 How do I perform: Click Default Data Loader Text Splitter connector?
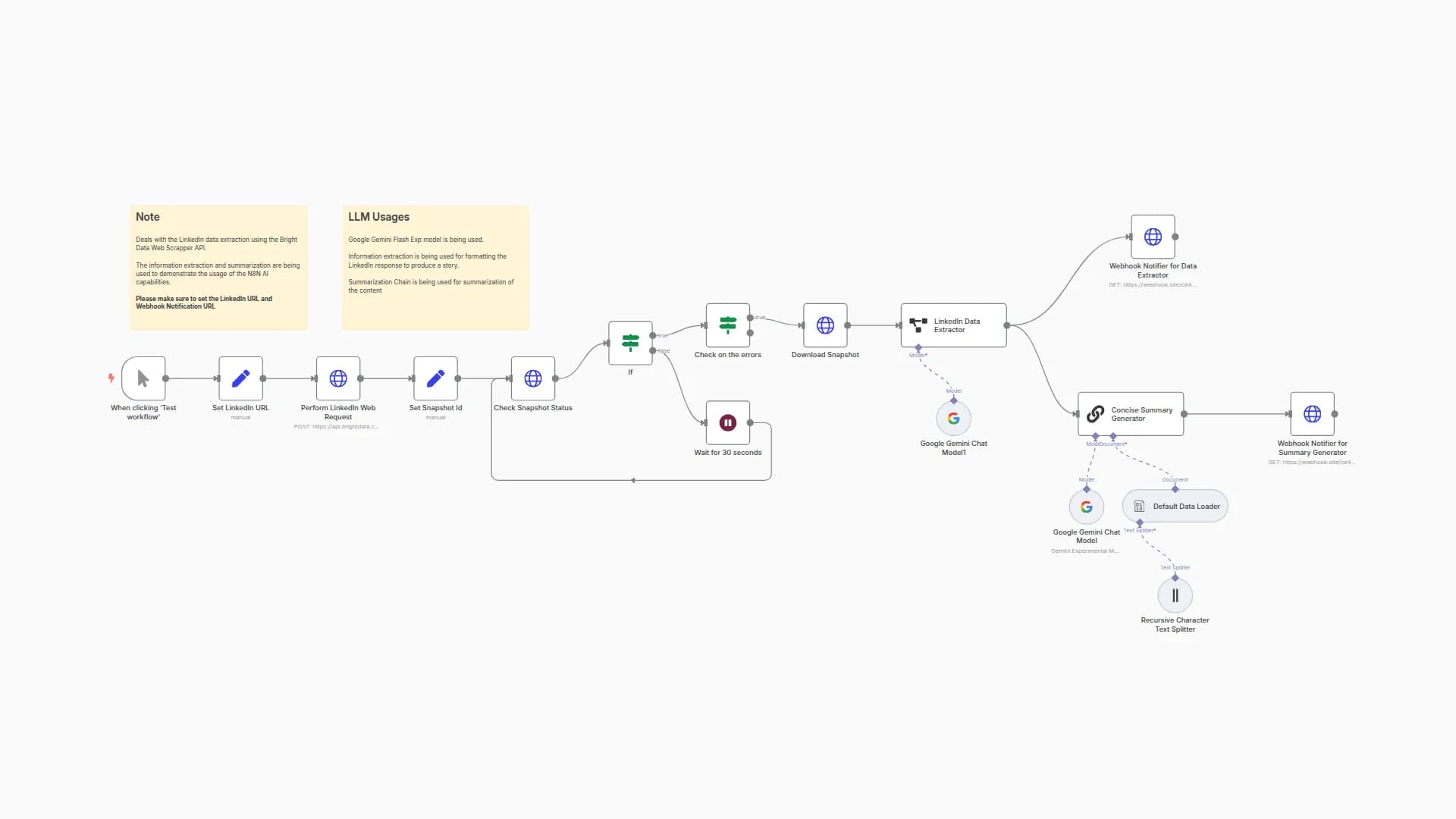point(1140,523)
